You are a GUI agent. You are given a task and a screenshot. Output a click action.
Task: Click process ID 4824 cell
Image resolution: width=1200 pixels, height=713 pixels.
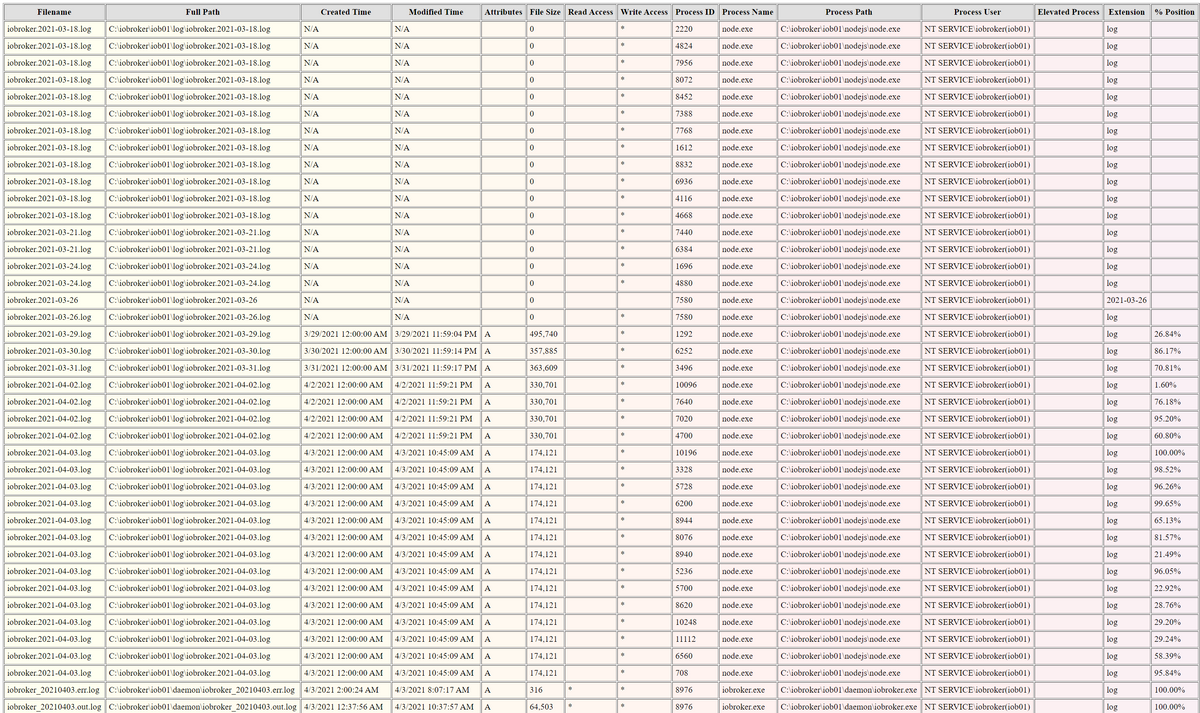(695, 46)
